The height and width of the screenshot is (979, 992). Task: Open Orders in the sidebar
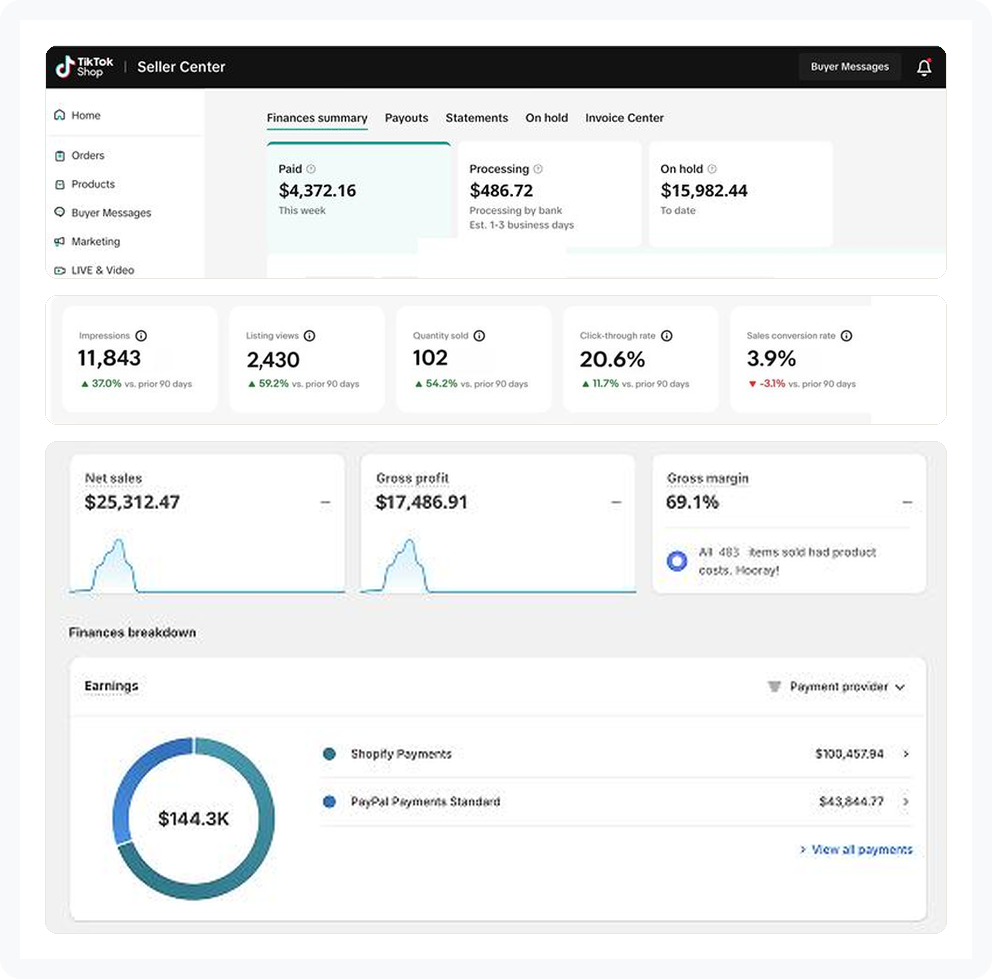pyautogui.click(x=88, y=156)
